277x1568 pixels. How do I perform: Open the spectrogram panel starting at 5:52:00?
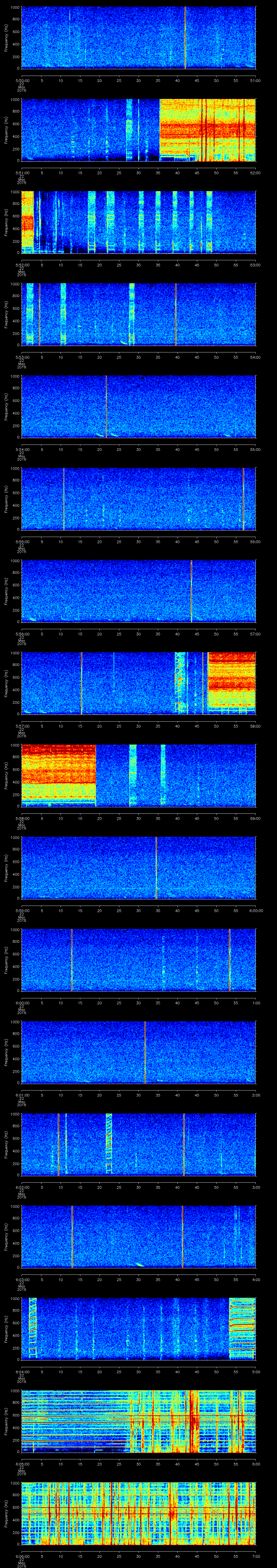[x=138, y=222]
